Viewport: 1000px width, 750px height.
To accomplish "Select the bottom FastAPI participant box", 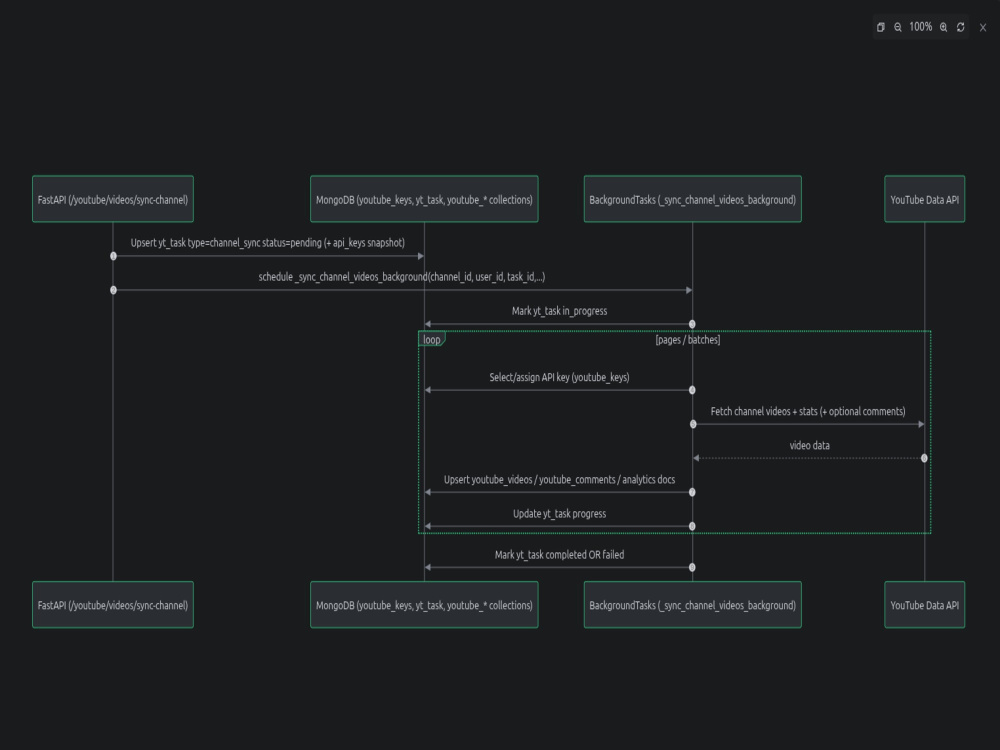I will 113,605.
